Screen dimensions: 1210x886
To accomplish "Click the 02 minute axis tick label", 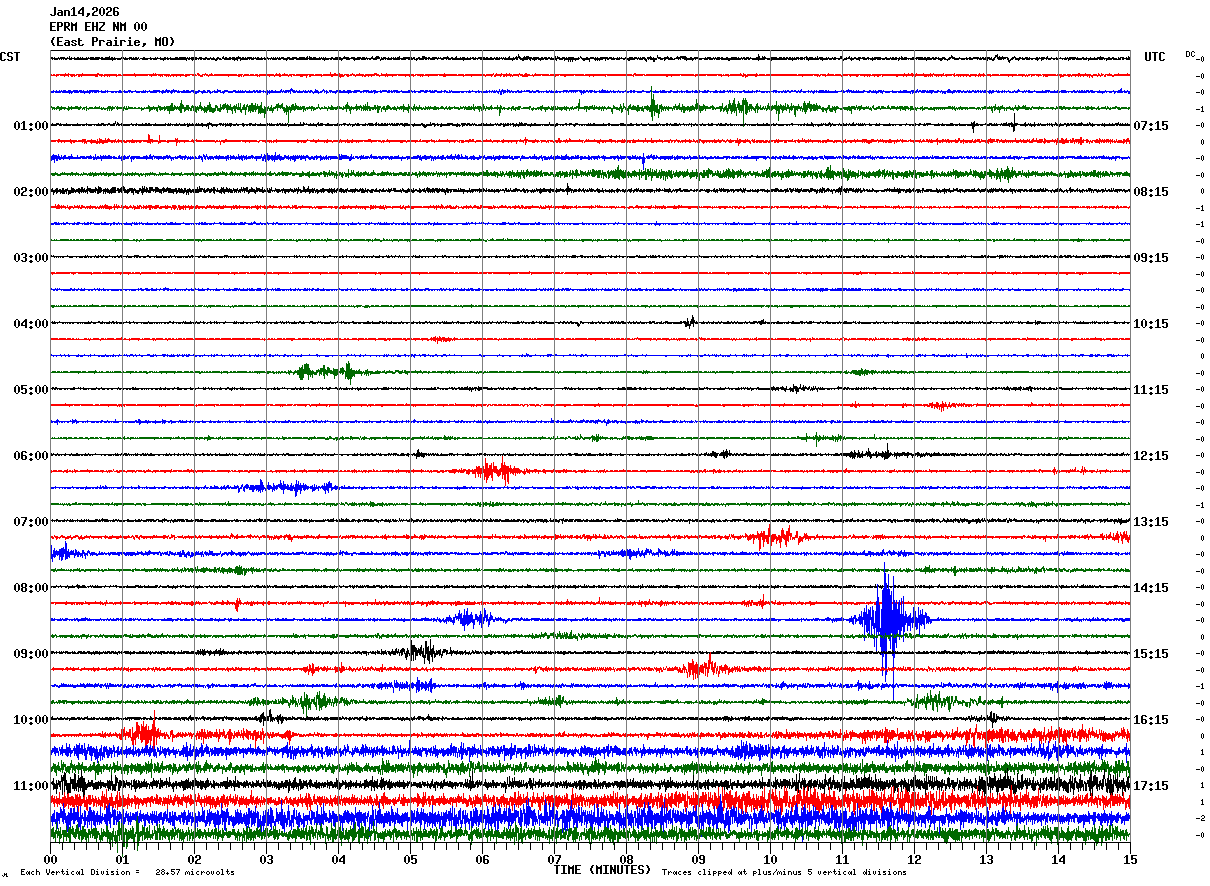I will click(x=195, y=859).
